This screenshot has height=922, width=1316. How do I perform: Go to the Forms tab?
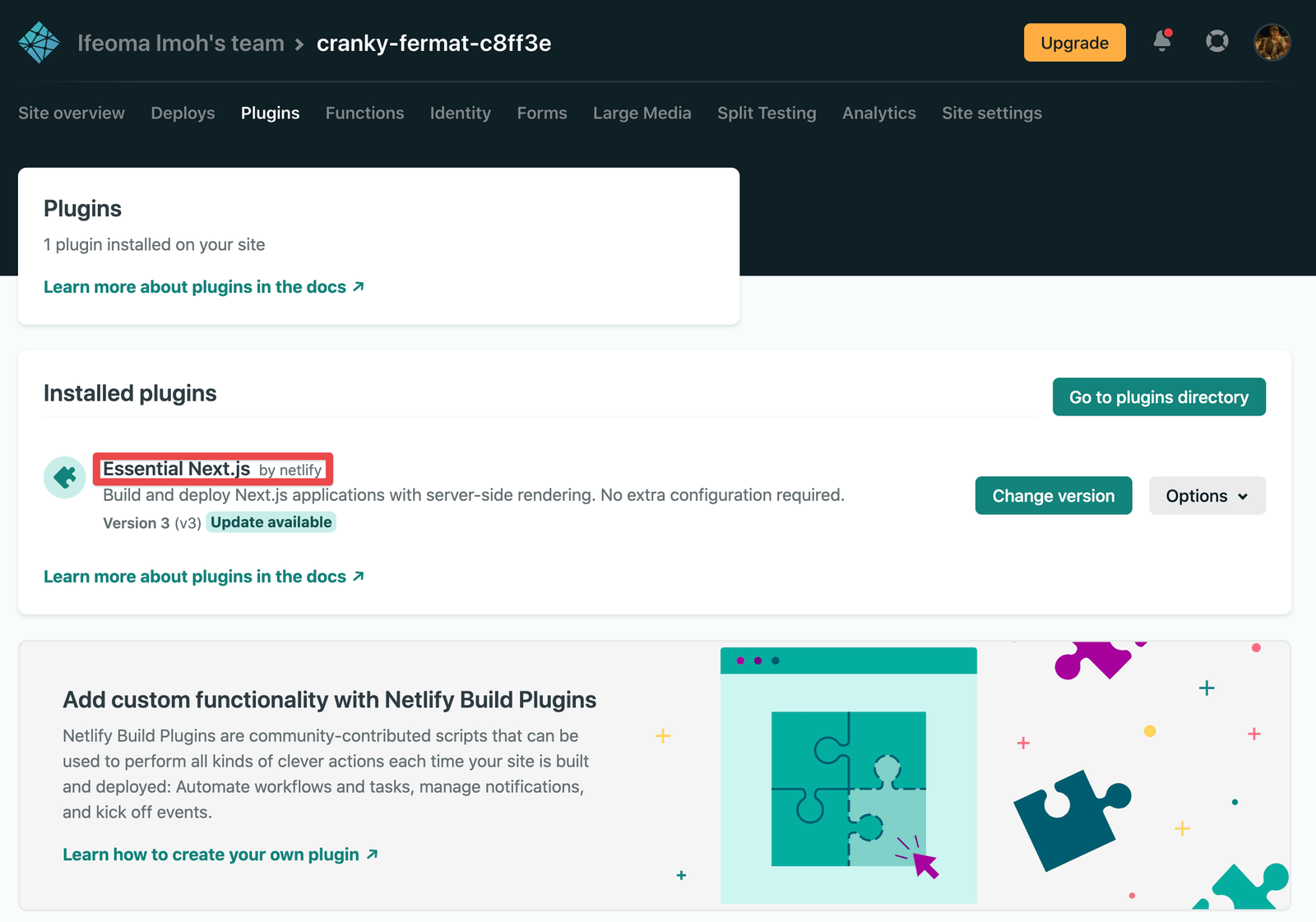542,113
